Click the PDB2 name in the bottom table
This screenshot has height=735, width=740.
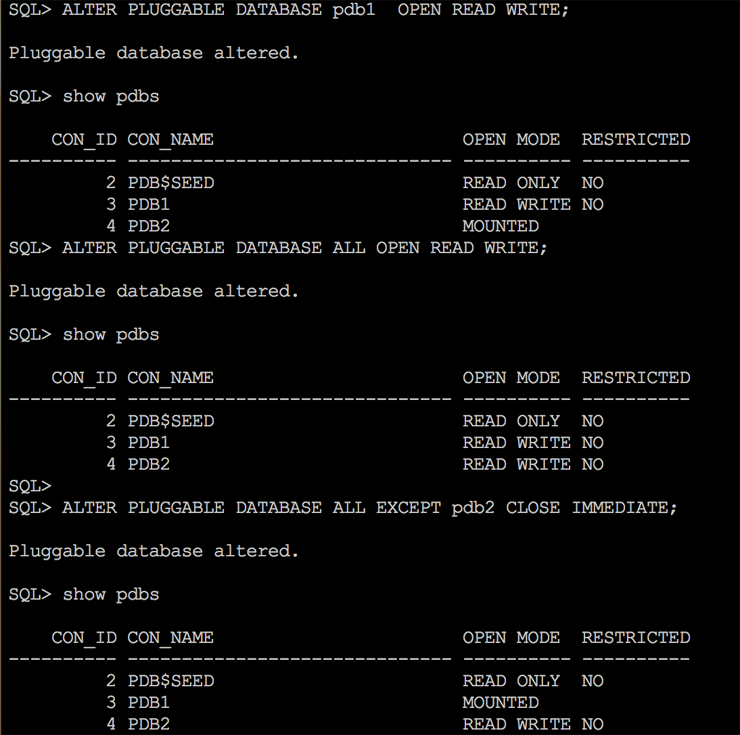click(148, 724)
